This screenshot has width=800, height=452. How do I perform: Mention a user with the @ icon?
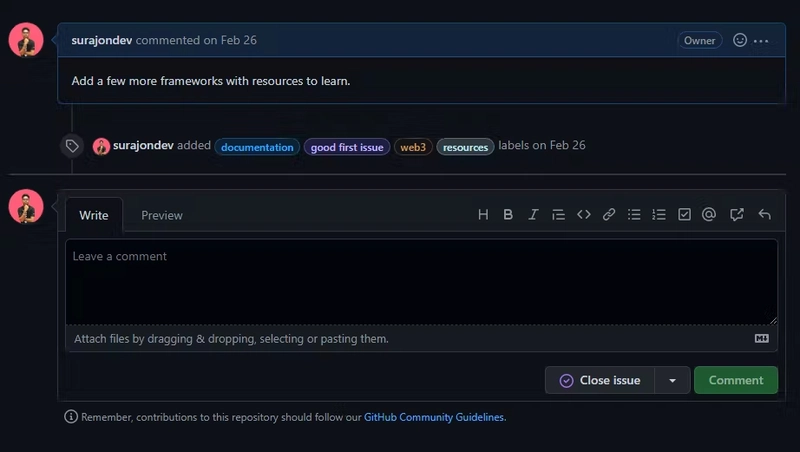[x=709, y=215]
